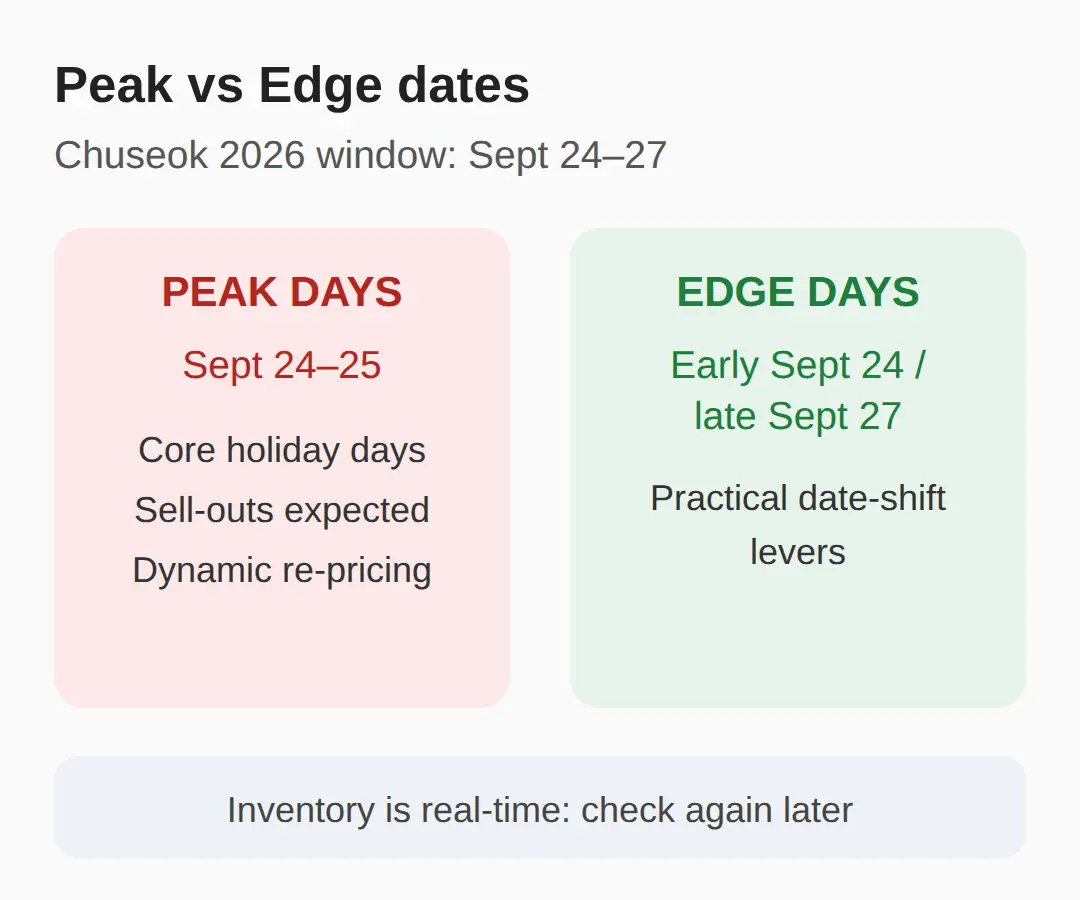Viewport: 1080px width, 900px height.
Task: Click empty area of pink Peak card
Action: click(x=282, y=651)
